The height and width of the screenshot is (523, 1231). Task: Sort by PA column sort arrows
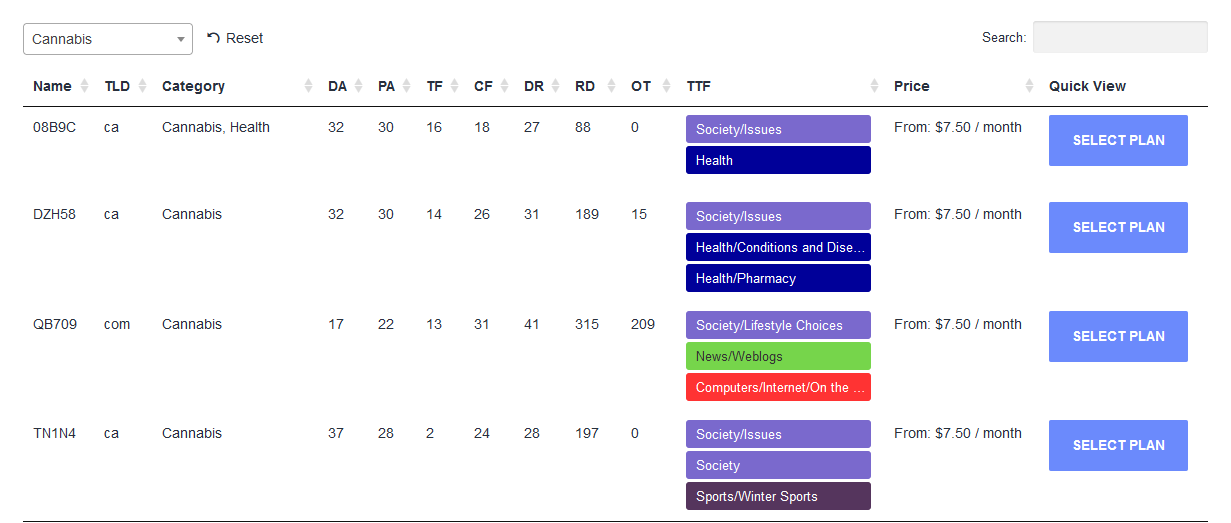tap(407, 86)
